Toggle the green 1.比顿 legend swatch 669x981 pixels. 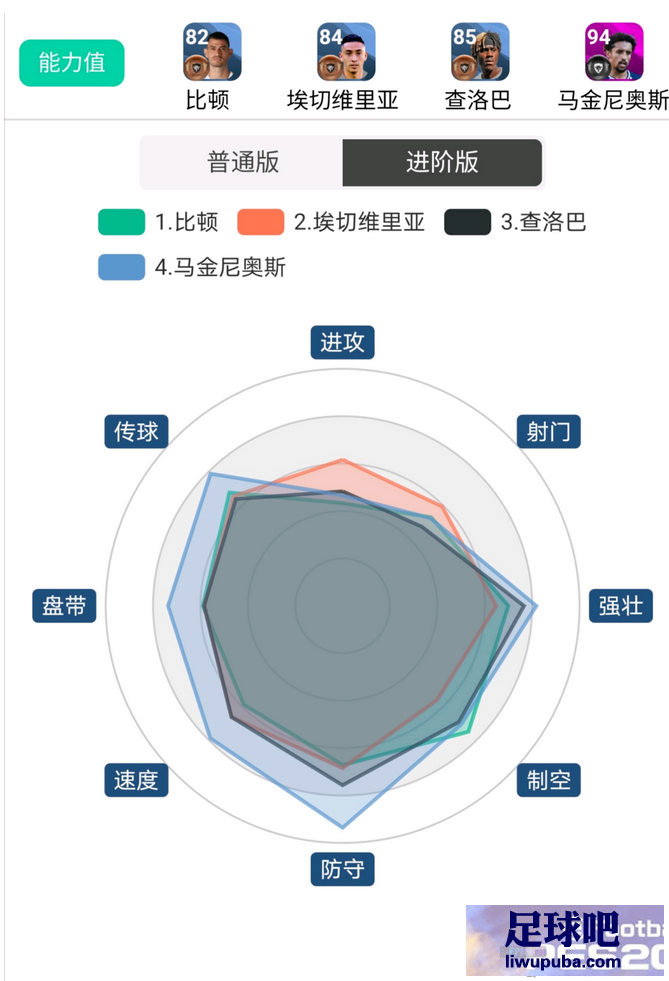pos(121,222)
